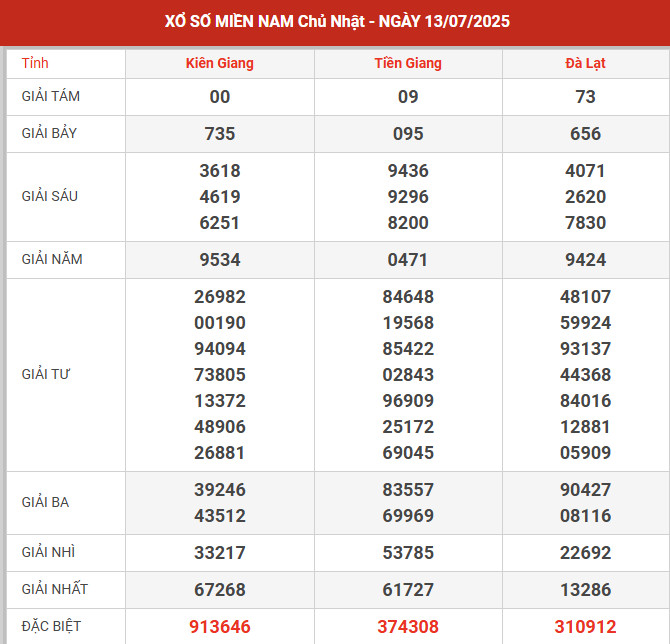Click the number 59924
670x644 pixels.
click(x=585, y=323)
